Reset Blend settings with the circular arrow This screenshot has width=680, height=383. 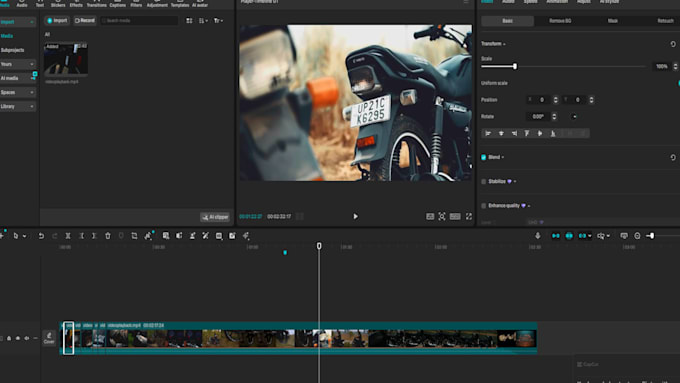(673, 157)
